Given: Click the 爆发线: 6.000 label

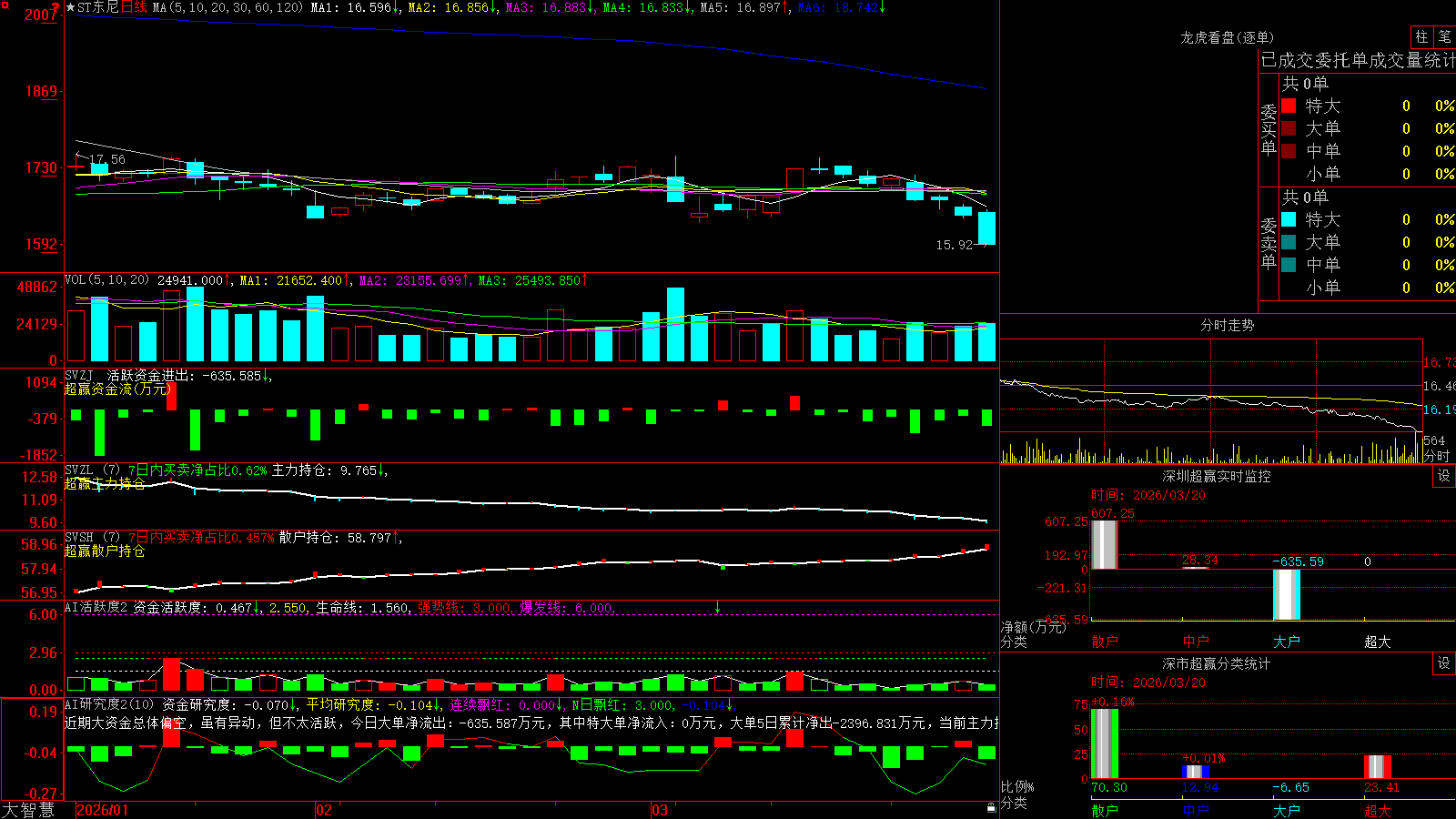Looking at the screenshot, I should pos(566,607).
